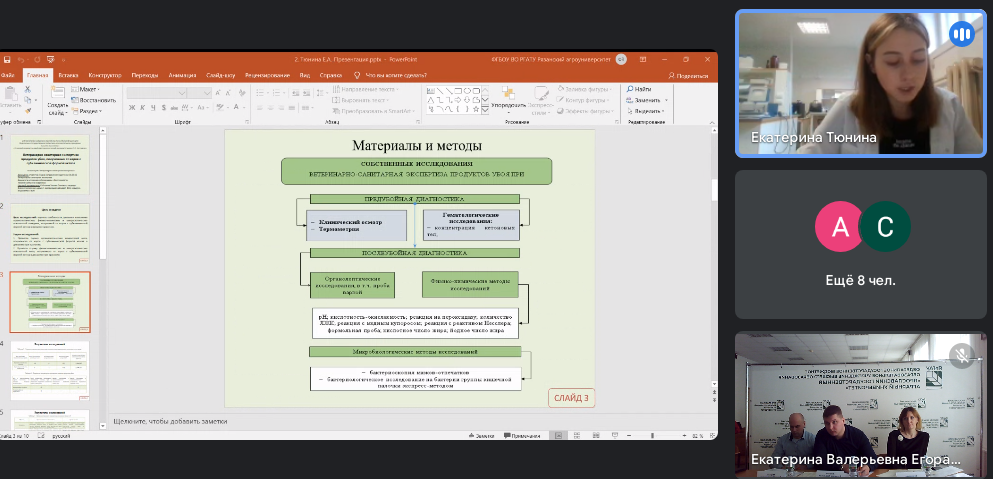Click the Что вы хотите сделать search box
Viewport: 993px width, 479px height.
[x=390, y=75]
